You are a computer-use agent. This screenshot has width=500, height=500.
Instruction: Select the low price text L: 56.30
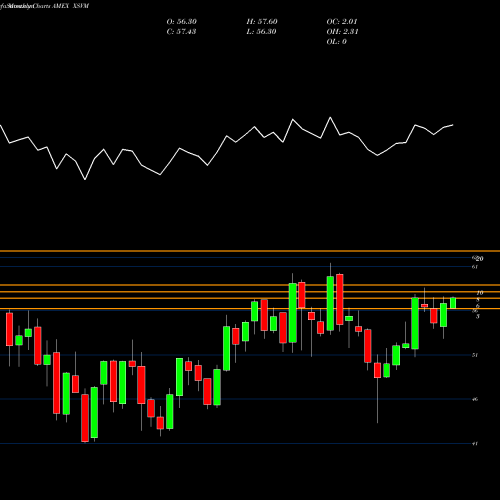(x=261, y=32)
